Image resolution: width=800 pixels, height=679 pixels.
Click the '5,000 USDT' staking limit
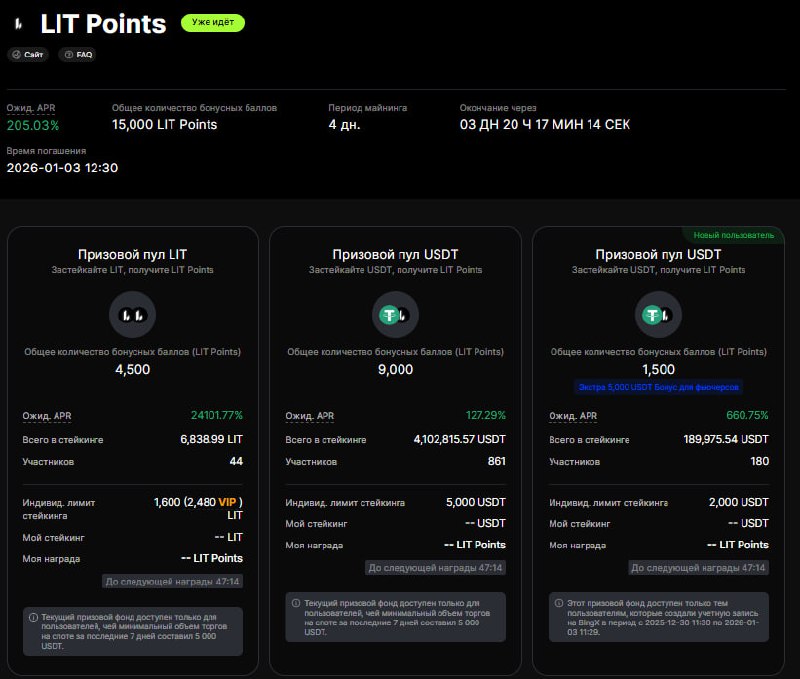pyautogui.click(x=476, y=502)
